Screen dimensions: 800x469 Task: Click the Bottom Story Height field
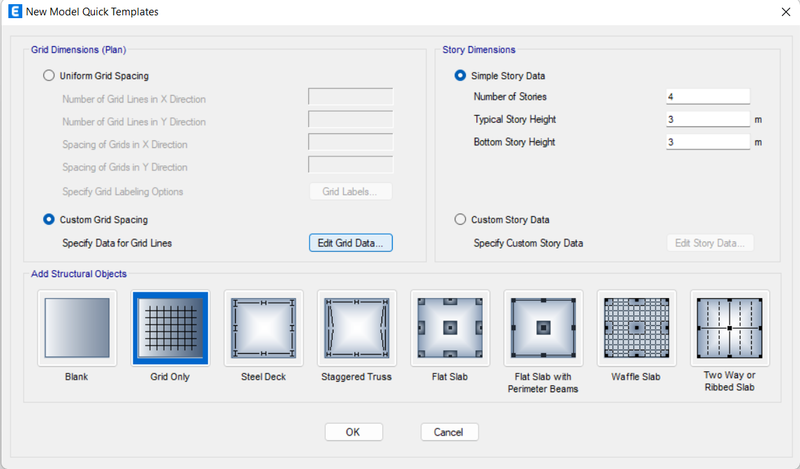[708, 142]
